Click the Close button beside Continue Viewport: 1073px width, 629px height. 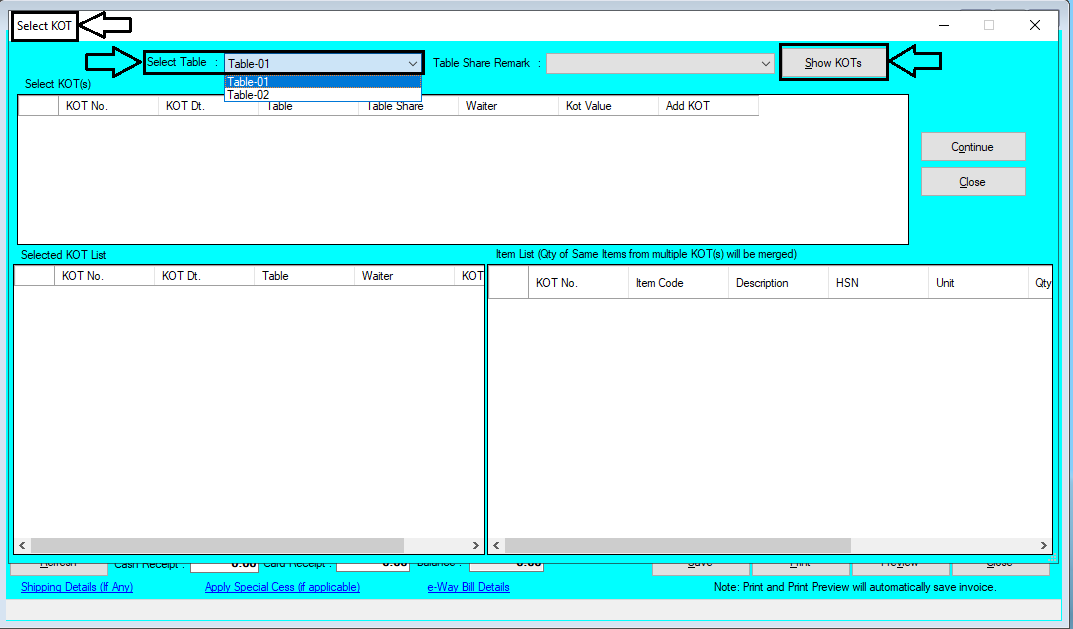point(972,181)
